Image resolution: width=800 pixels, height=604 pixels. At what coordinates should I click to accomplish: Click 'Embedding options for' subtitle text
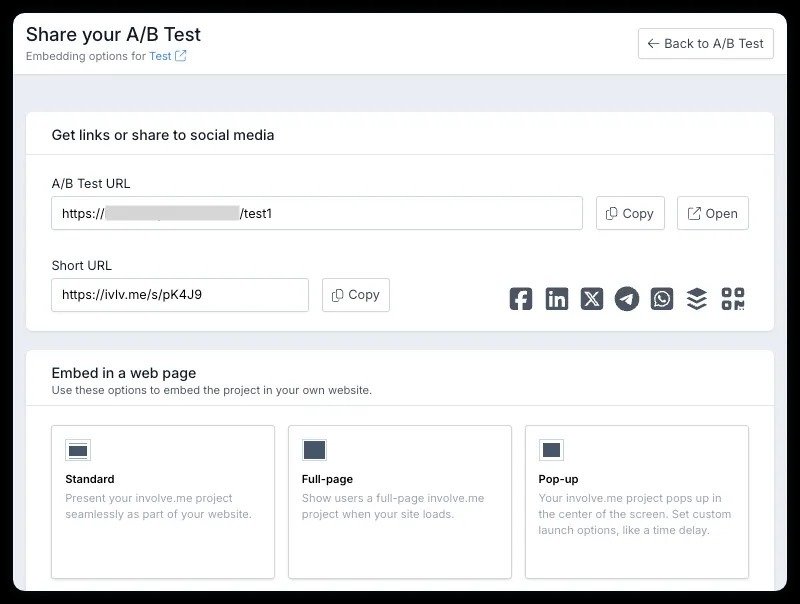point(86,56)
